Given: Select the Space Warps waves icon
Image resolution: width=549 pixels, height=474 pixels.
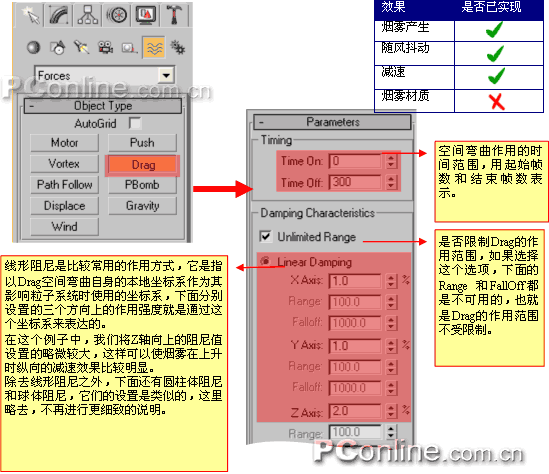Looking at the screenshot, I should pyautogui.click(x=154, y=47).
